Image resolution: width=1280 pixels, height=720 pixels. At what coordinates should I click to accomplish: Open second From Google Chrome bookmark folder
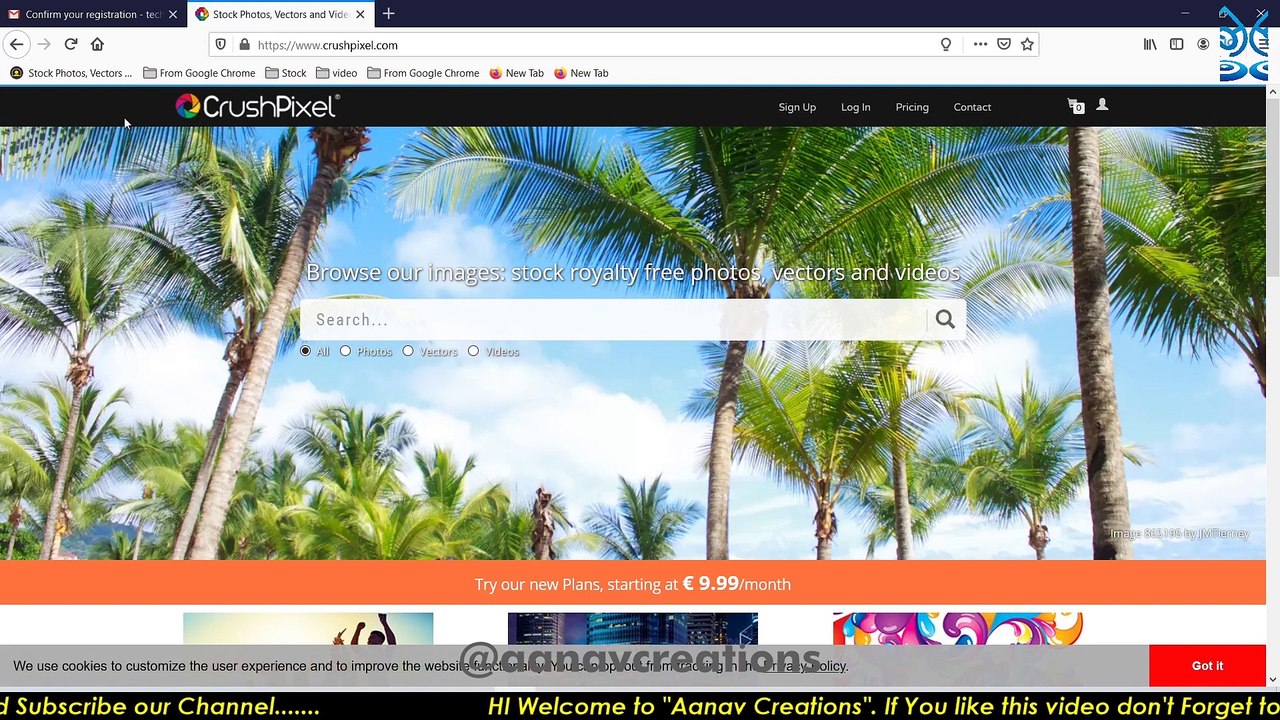coord(423,73)
